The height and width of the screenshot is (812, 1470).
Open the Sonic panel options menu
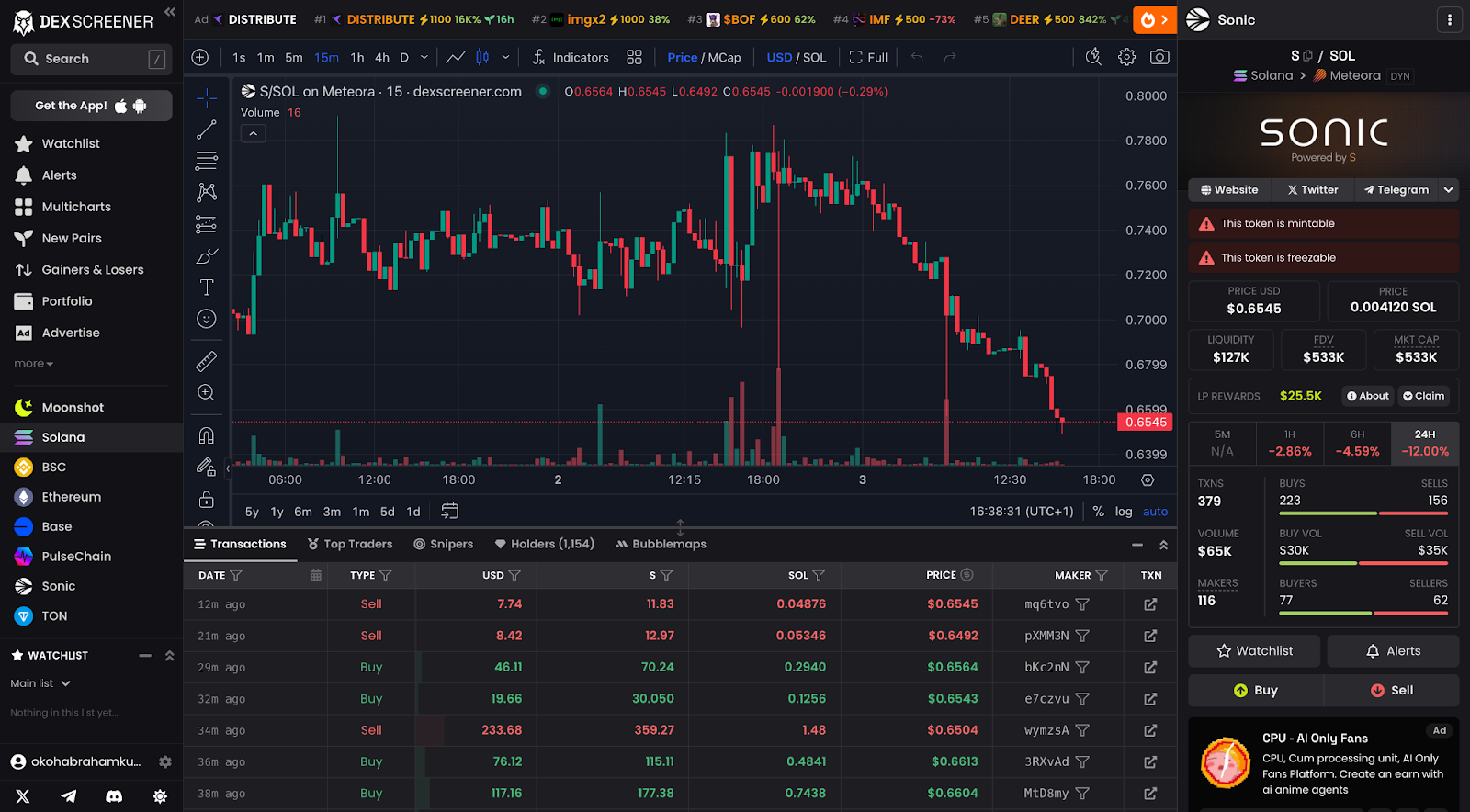point(1449,19)
